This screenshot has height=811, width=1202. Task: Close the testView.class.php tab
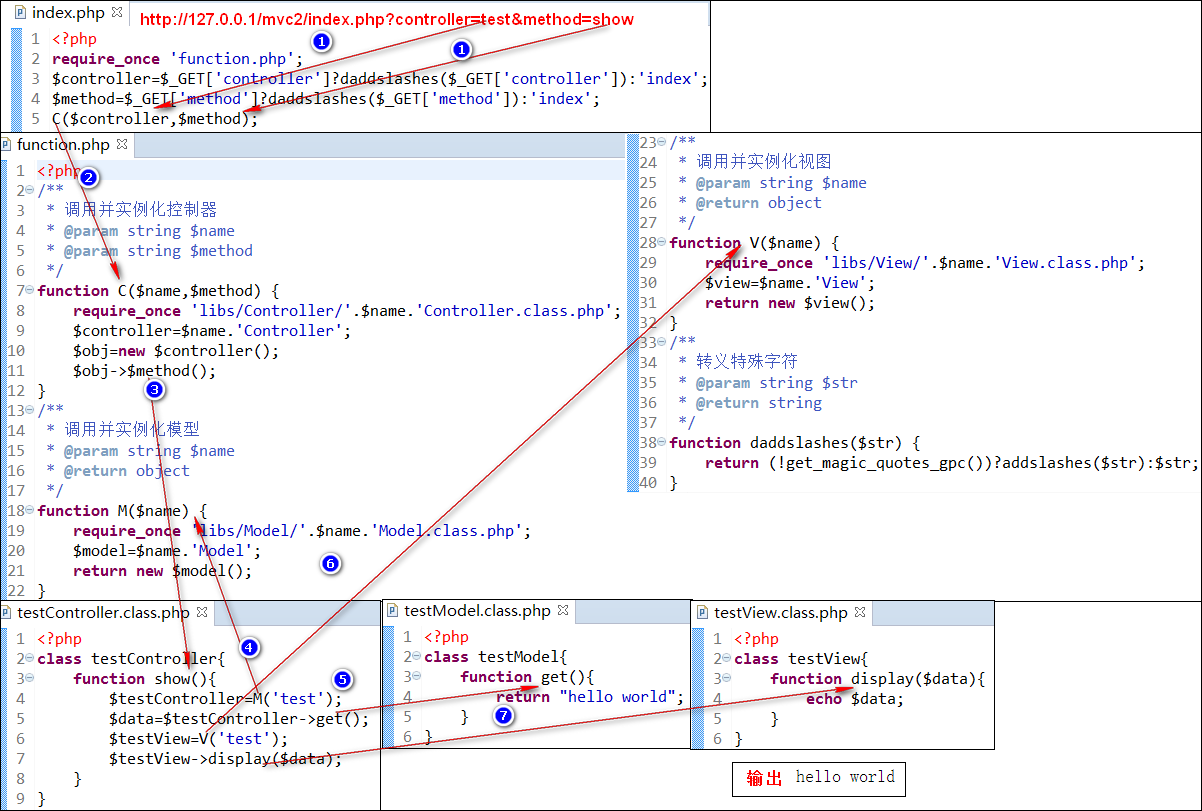[859, 612]
